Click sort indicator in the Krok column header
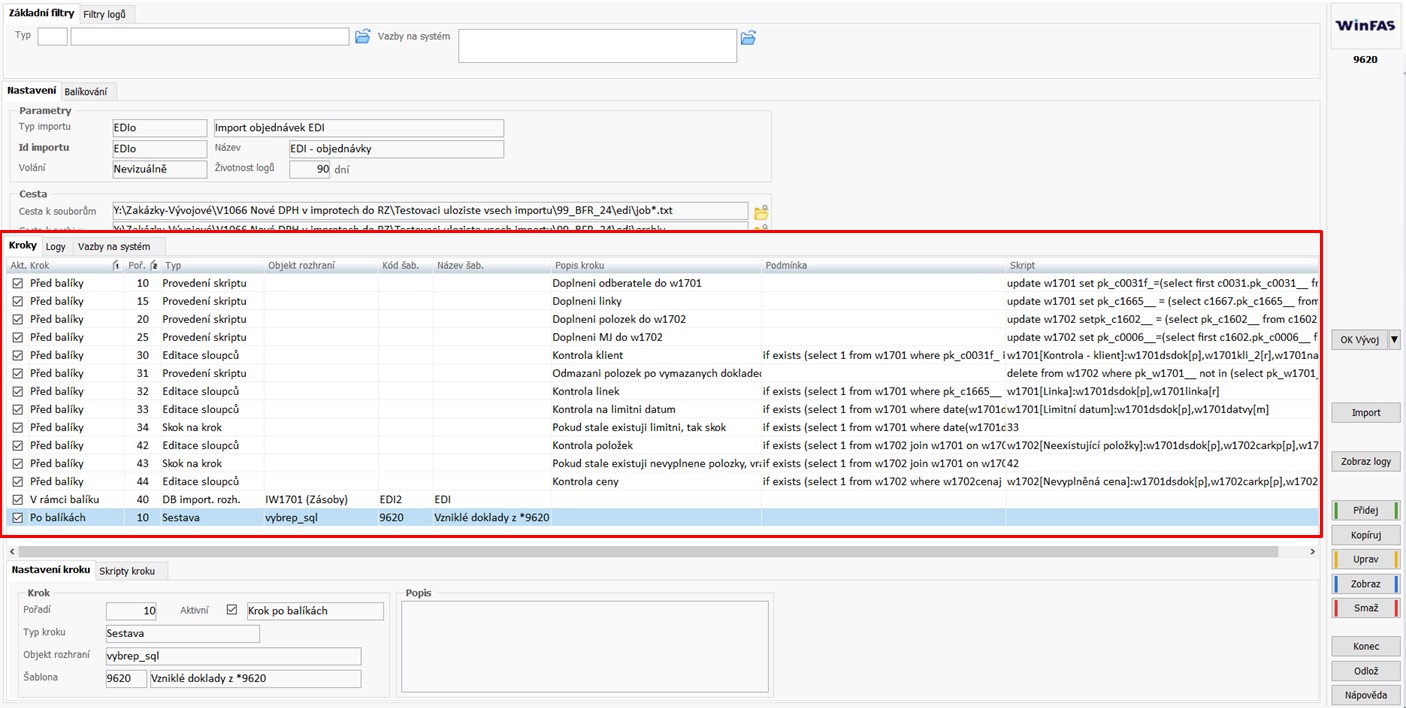1406x708 pixels. click(115, 265)
